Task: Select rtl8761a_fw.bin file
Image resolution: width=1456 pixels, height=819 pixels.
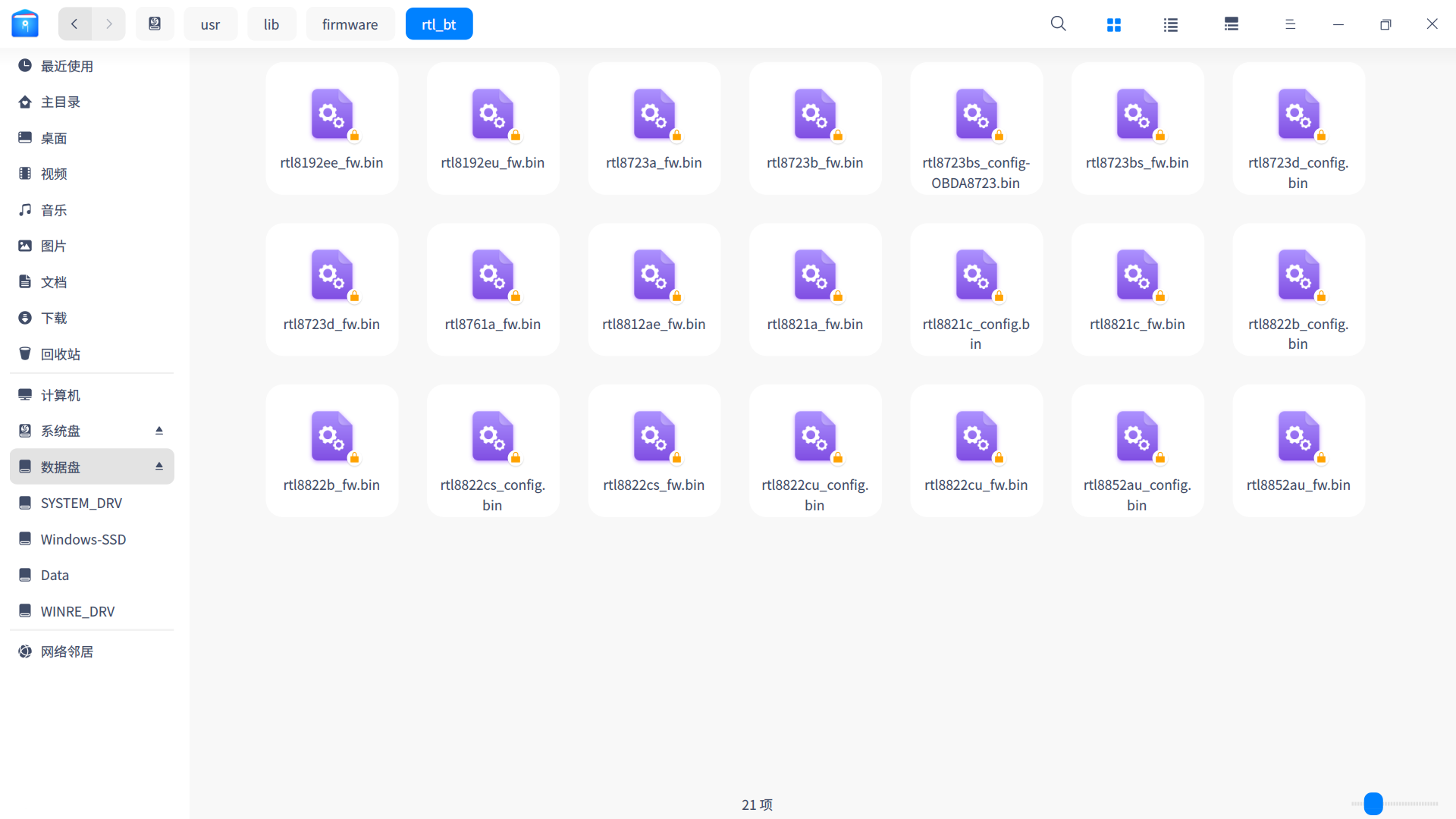Action: [493, 276]
